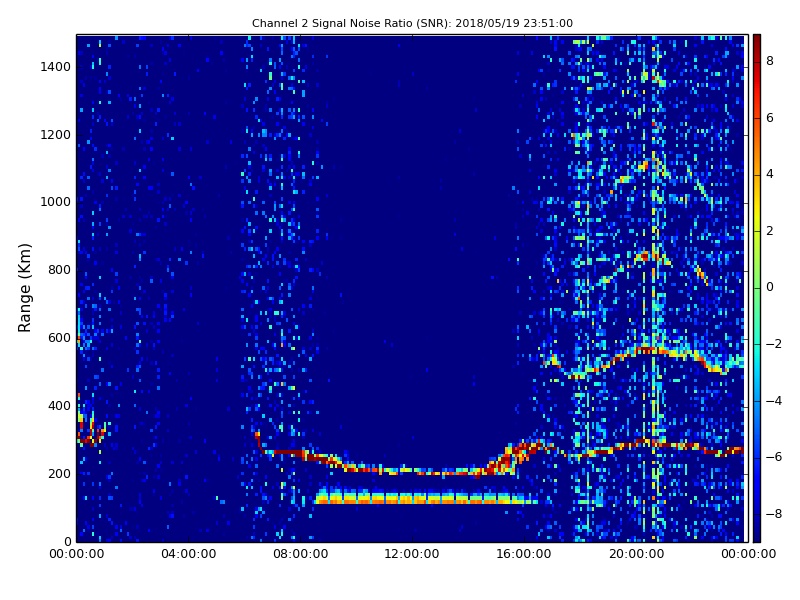Click the colorbar label −2

[x=774, y=344]
